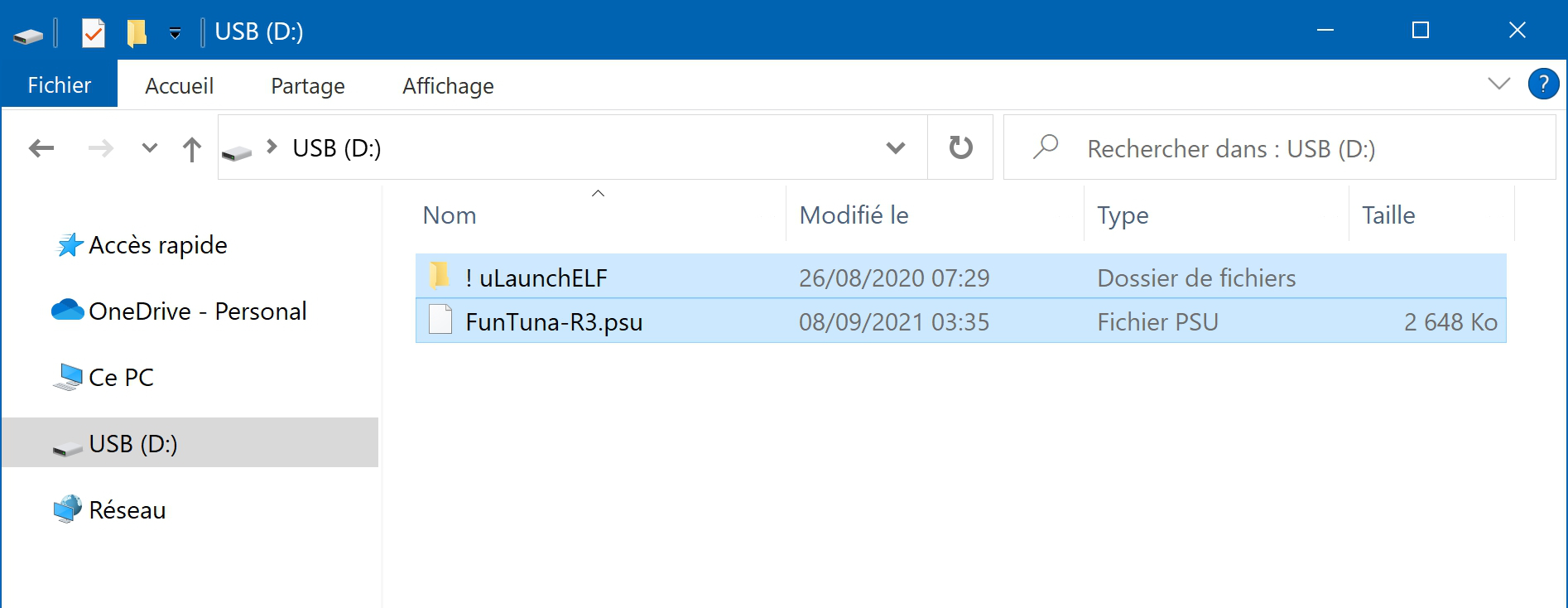
Task: Click the FunTuna-R3.psu file icon
Action: point(440,320)
